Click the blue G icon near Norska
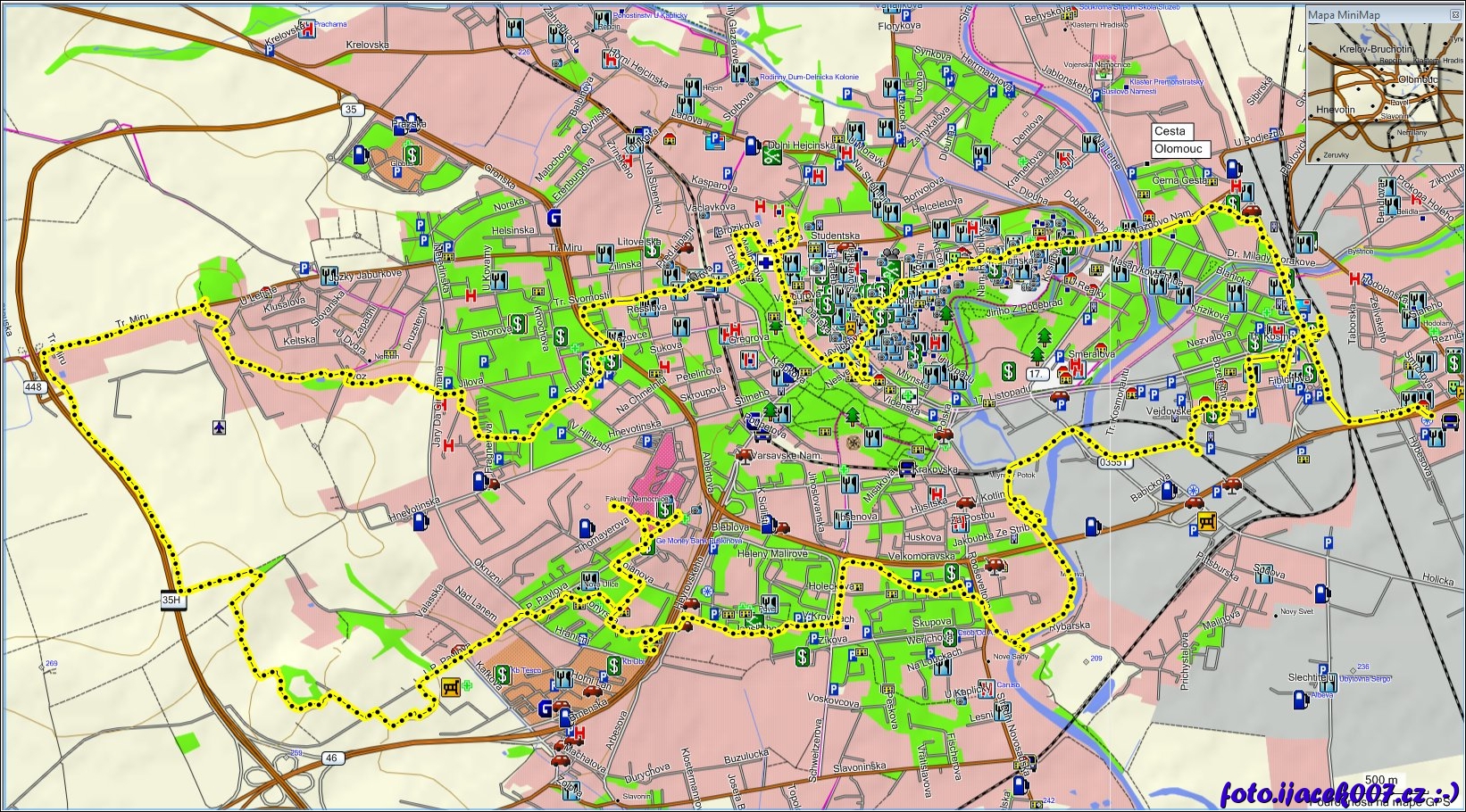Image resolution: width=1466 pixels, height=812 pixels. pos(554,217)
